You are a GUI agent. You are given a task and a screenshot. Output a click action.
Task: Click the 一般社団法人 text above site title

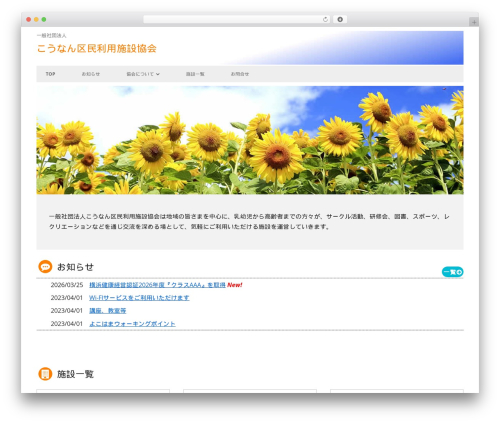pyautogui.click(x=52, y=35)
